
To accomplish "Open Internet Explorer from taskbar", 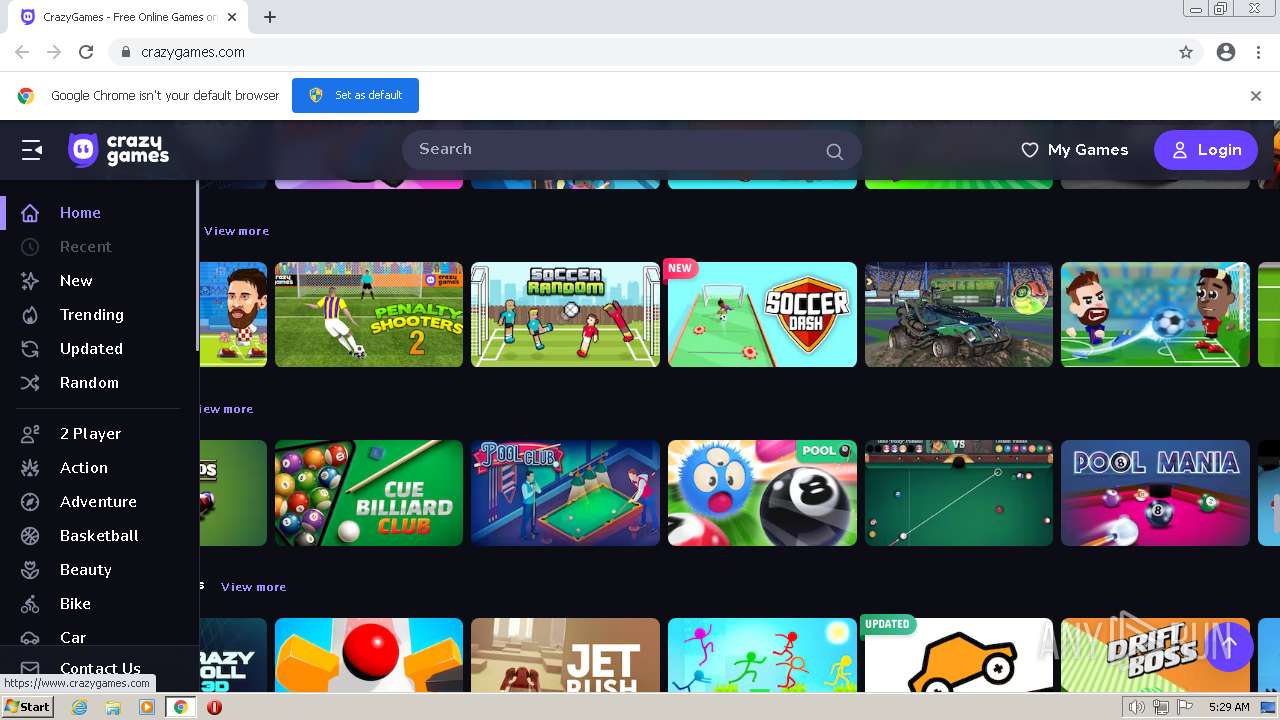I will [x=80, y=707].
